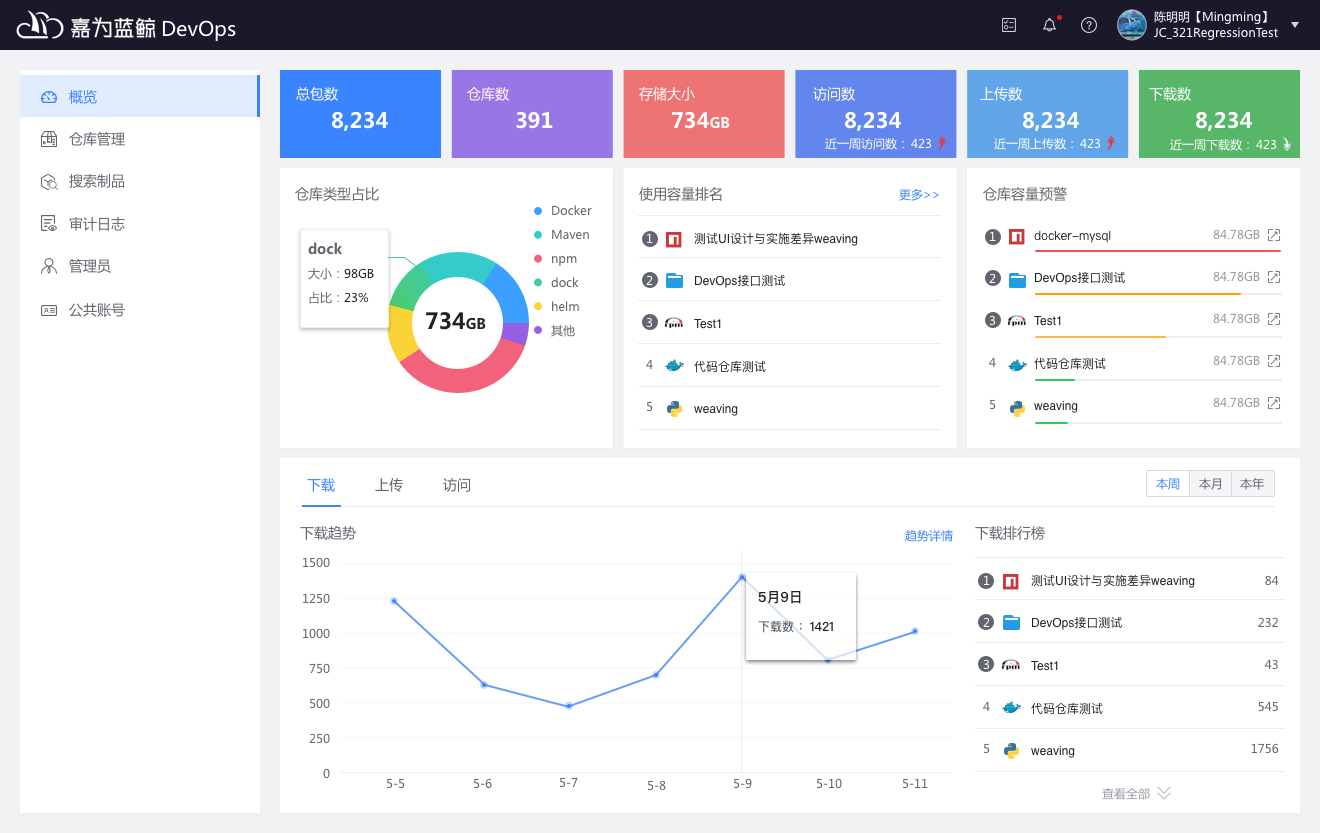Click the 5-7 data point on chart
The image size is (1320, 833).
[x=569, y=706]
